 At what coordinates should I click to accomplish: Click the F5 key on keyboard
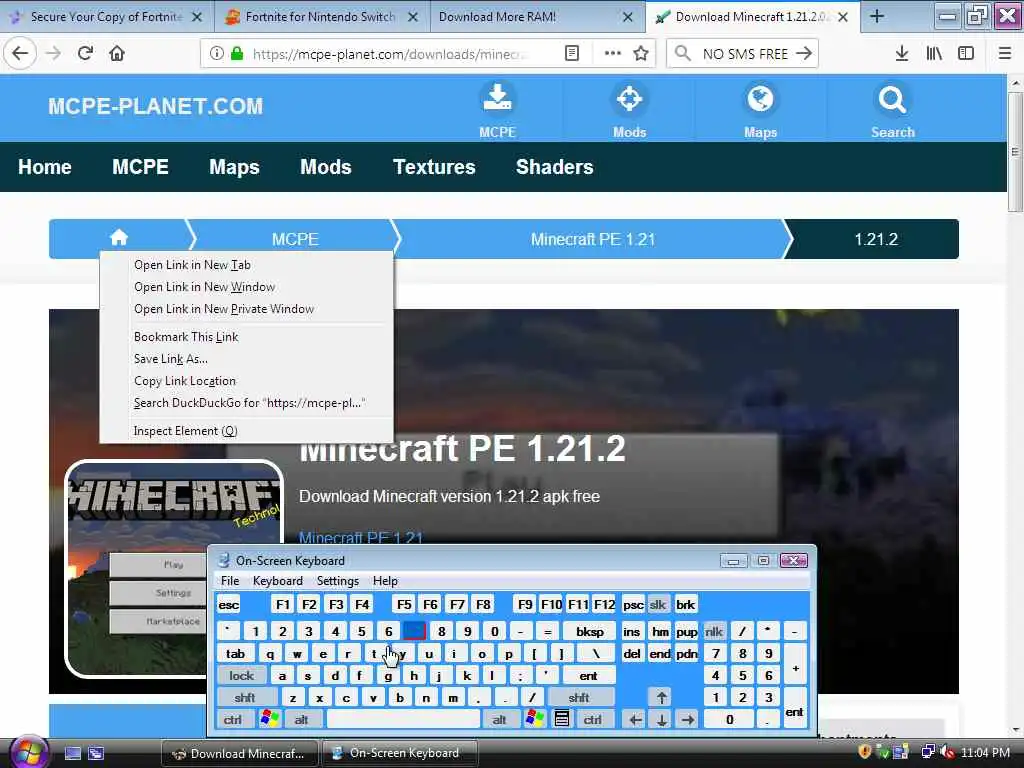(404, 605)
